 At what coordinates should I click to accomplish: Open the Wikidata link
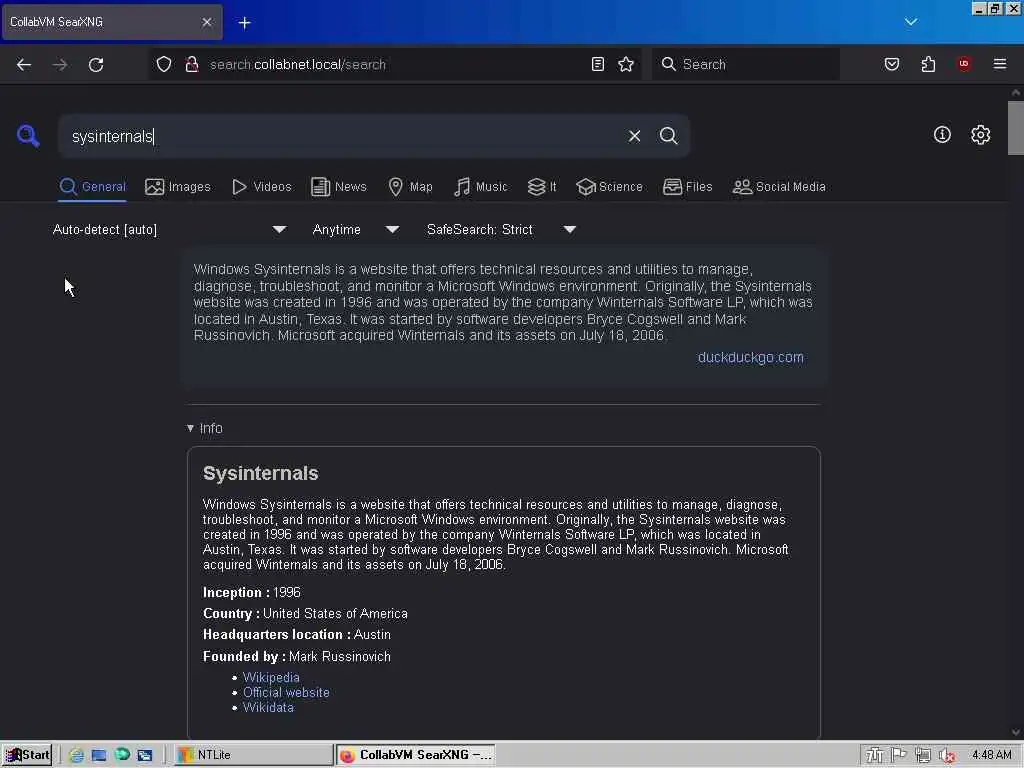pos(268,707)
